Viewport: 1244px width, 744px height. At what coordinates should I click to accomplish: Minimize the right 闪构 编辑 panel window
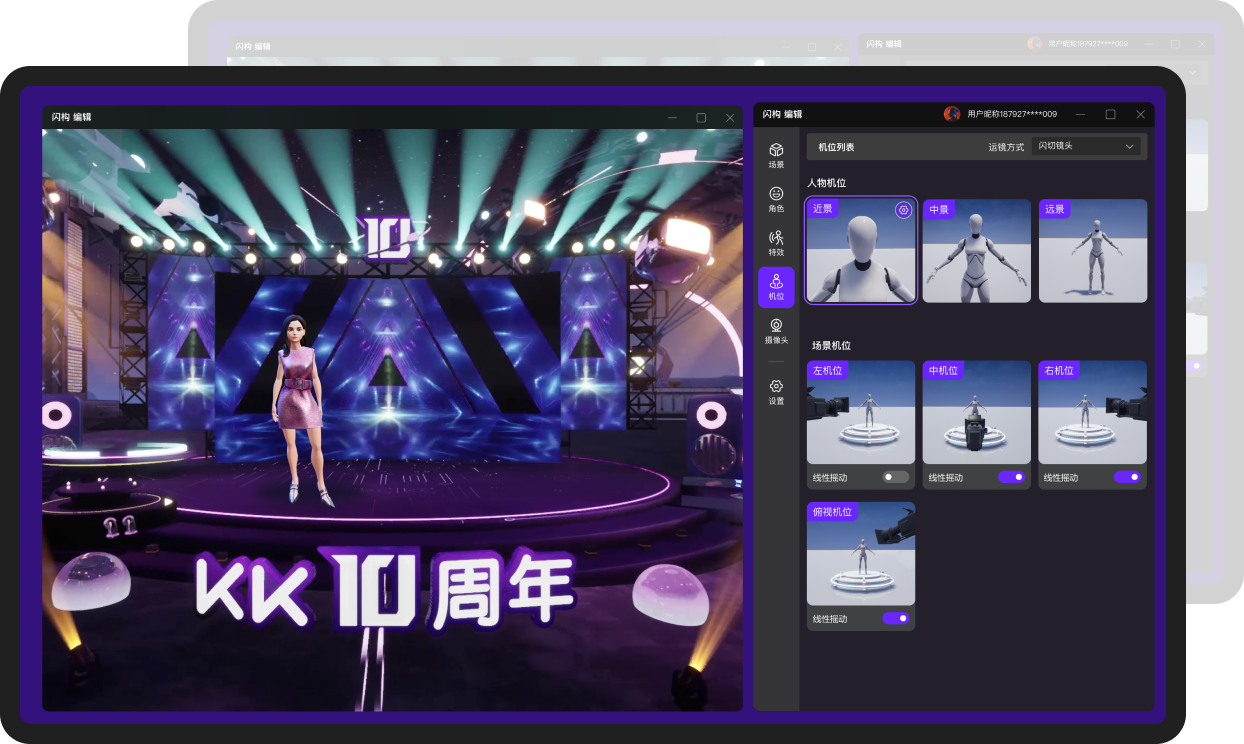[1080, 114]
